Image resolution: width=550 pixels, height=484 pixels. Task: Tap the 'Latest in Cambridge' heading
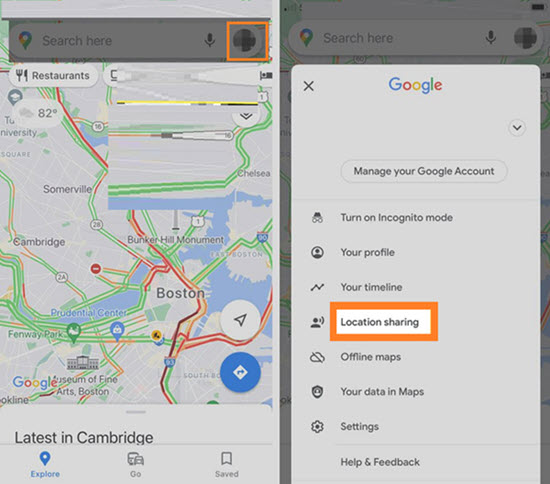[x=84, y=437]
